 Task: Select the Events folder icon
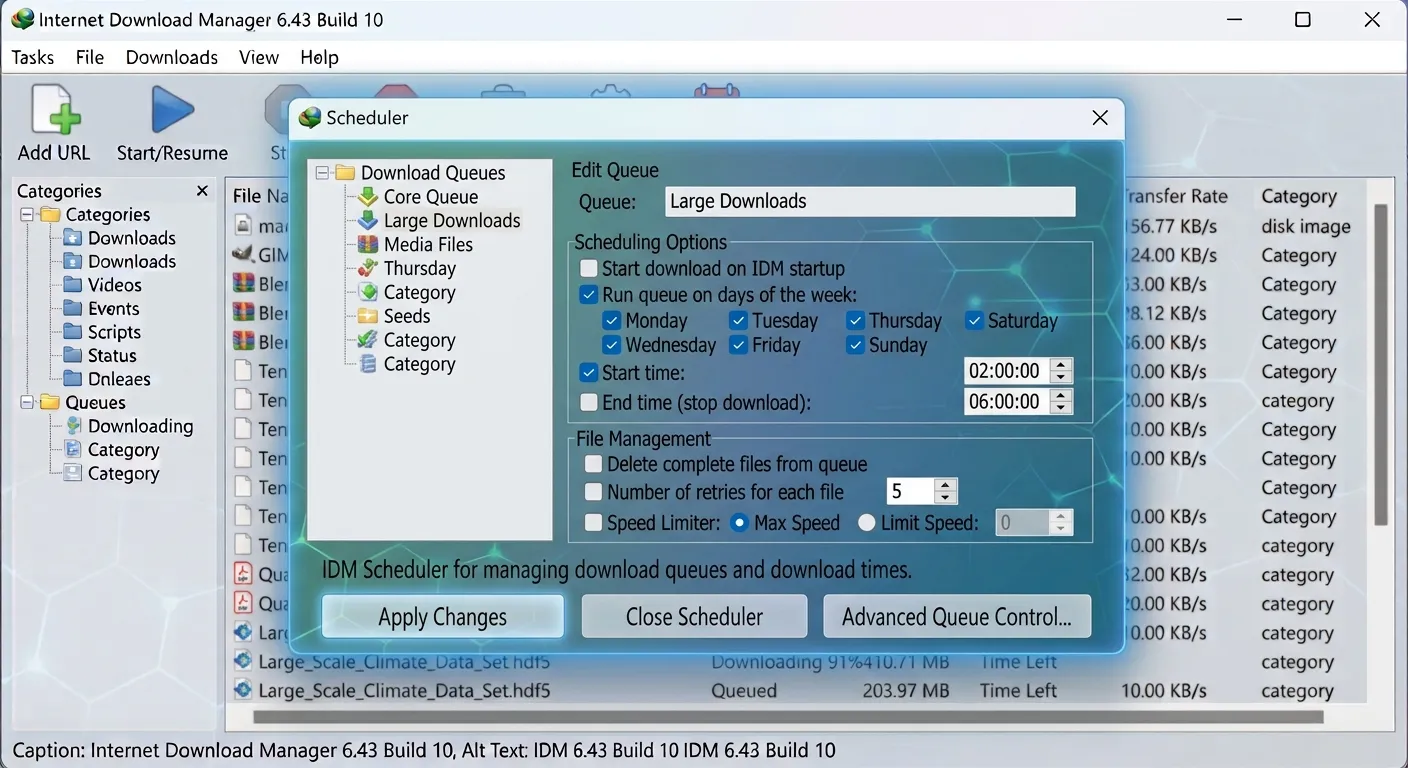coord(72,309)
